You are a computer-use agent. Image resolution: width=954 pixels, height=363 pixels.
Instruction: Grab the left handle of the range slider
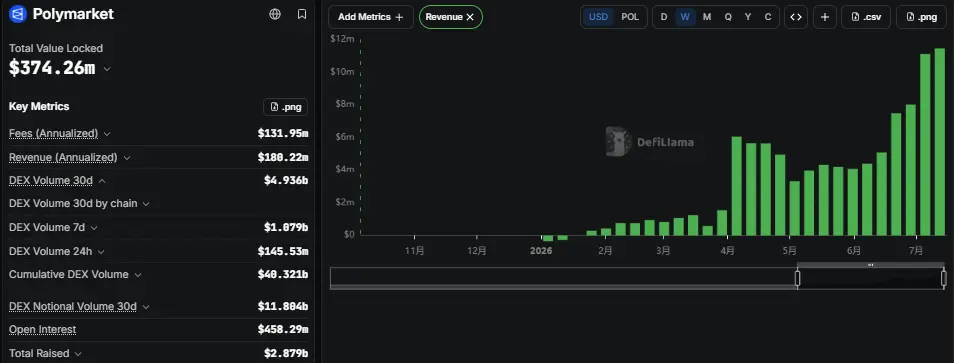(x=798, y=278)
